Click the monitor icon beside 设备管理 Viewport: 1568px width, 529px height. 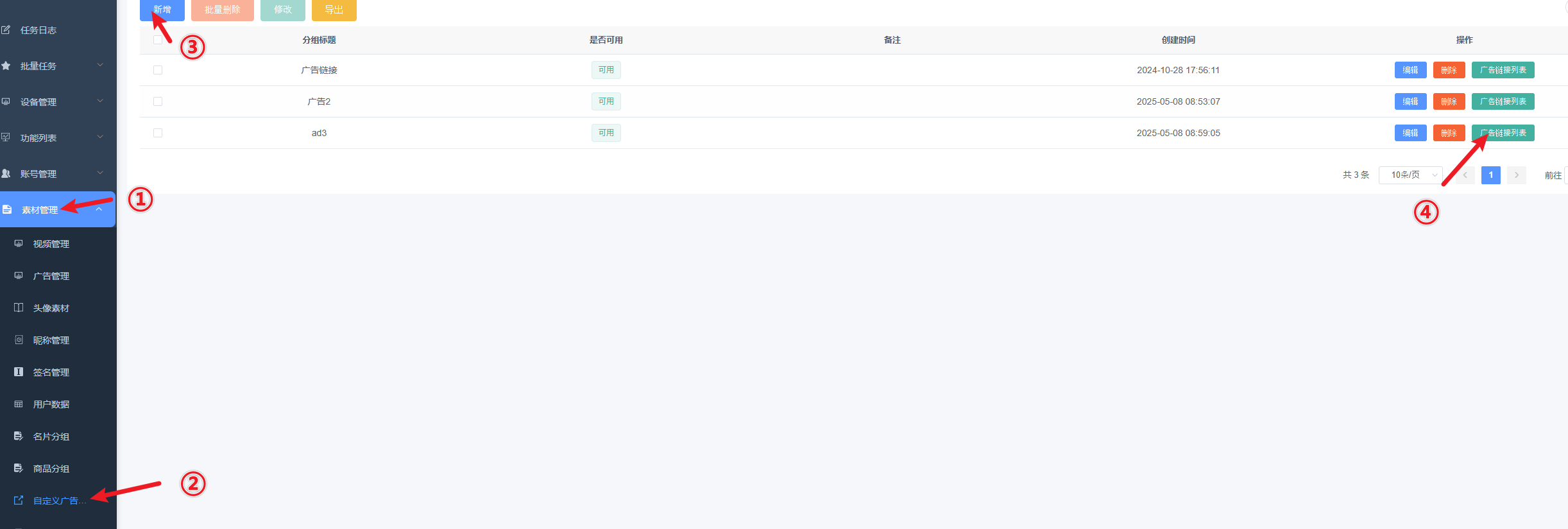point(6,101)
